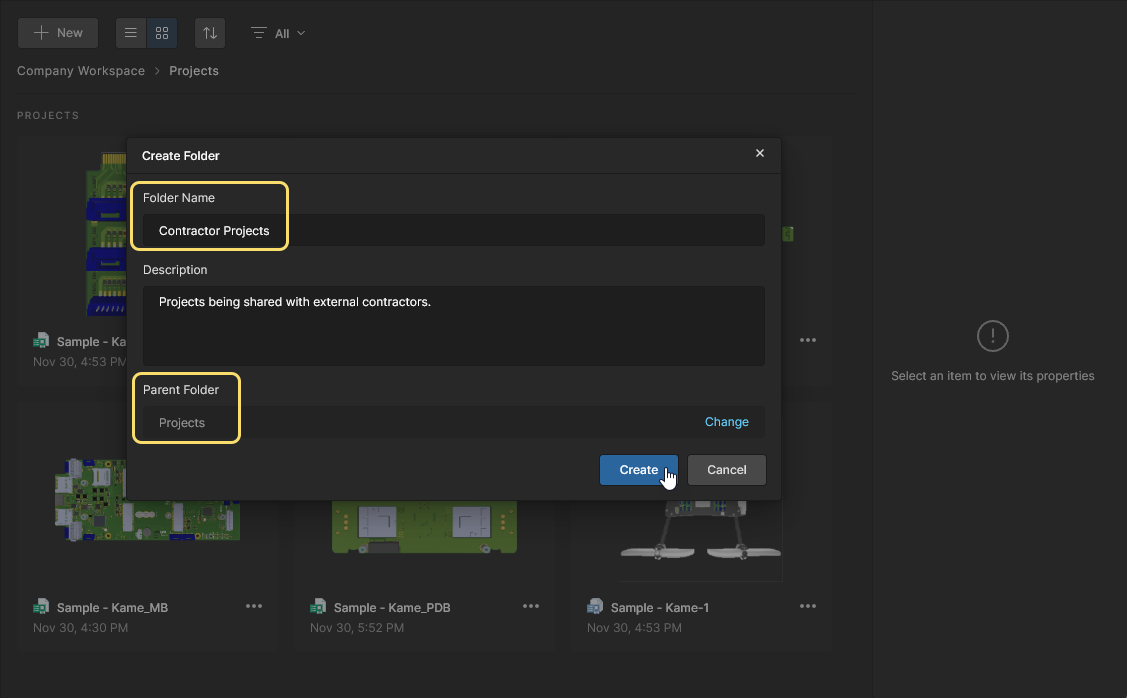
Task: Select the Projects breadcrumb
Action: [x=194, y=70]
